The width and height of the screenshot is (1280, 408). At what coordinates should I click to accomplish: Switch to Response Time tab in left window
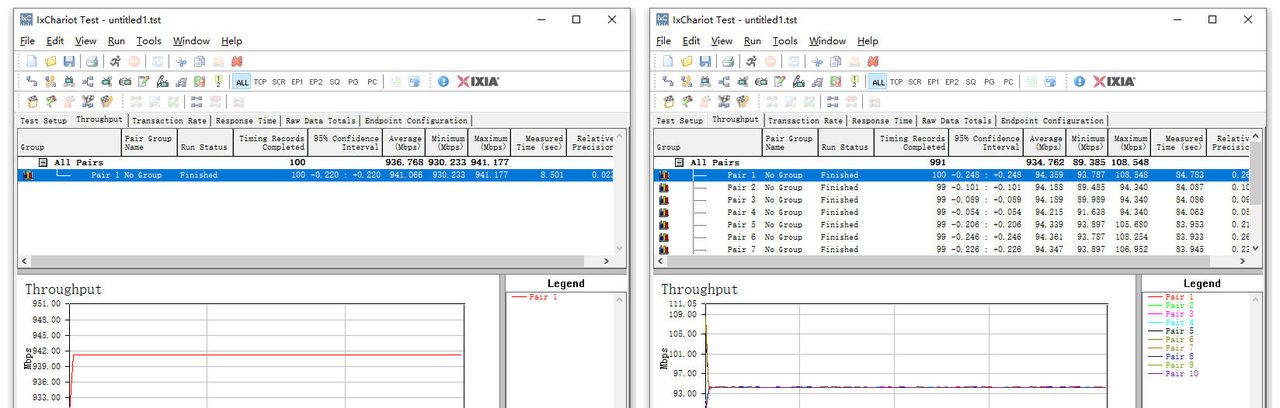click(246, 120)
